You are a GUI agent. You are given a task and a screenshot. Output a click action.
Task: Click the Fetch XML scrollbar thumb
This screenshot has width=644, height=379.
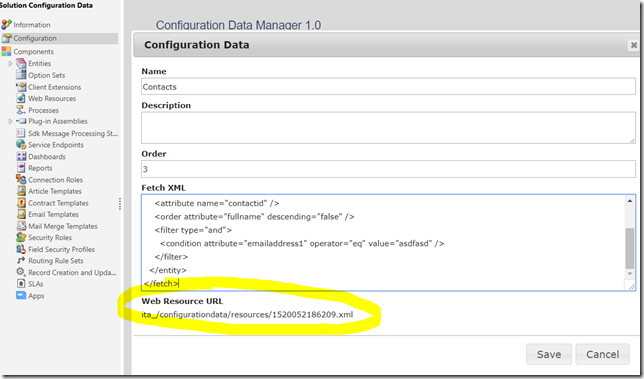(x=630, y=248)
